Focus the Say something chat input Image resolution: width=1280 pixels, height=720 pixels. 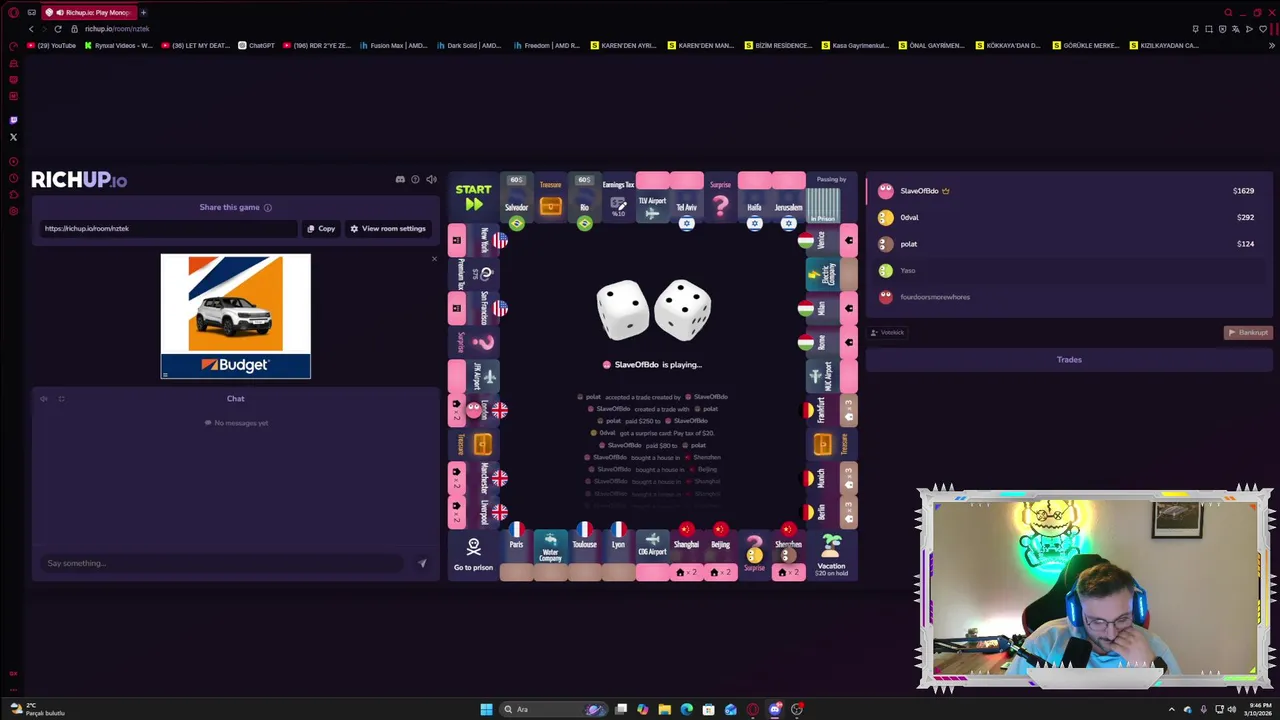[x=222, y=563]
